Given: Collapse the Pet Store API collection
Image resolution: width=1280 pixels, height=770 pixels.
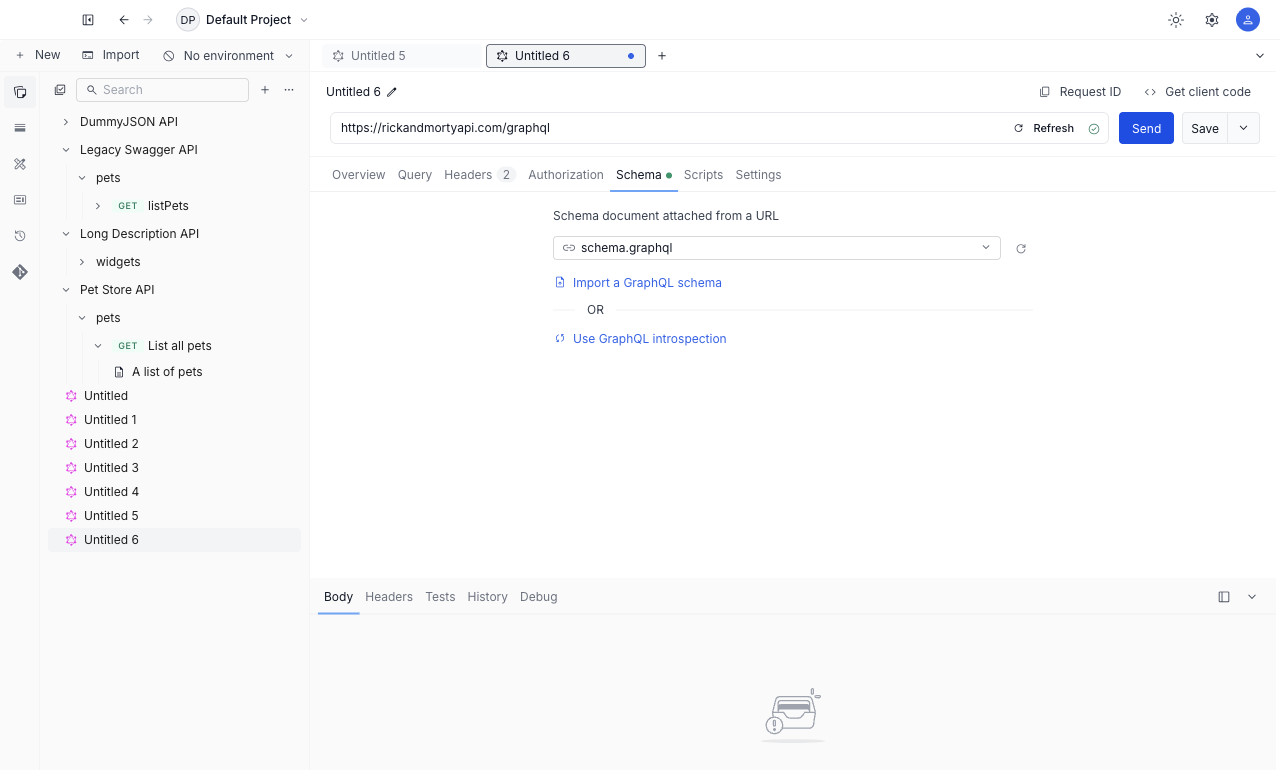Looking at the screenshot, I should [66, 290].
